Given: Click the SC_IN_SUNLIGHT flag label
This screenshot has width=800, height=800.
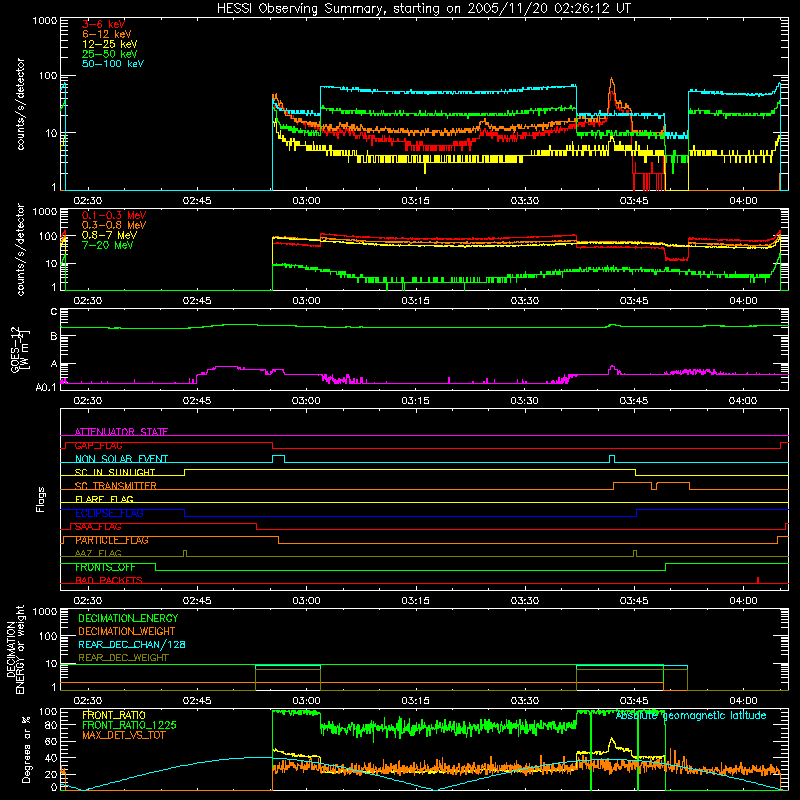Looking at the screenshot, I should pos(115,472).
